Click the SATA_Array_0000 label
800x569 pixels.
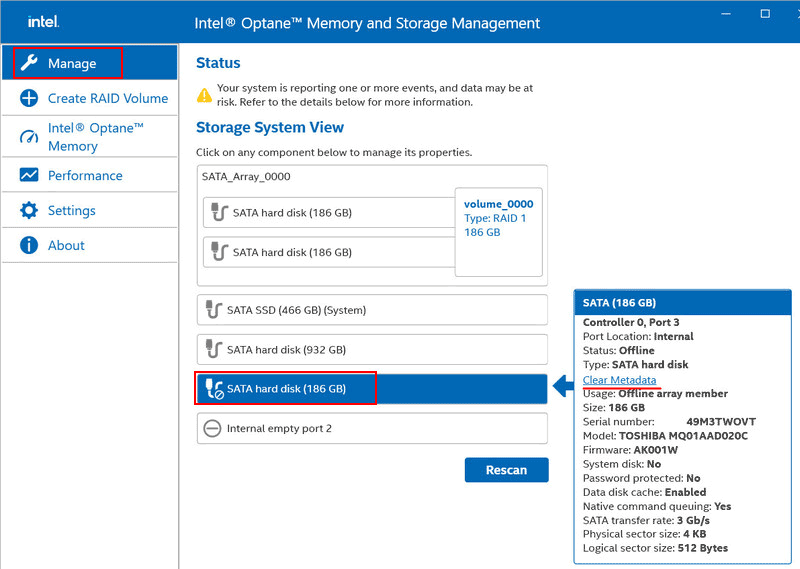tap(246, 176)
